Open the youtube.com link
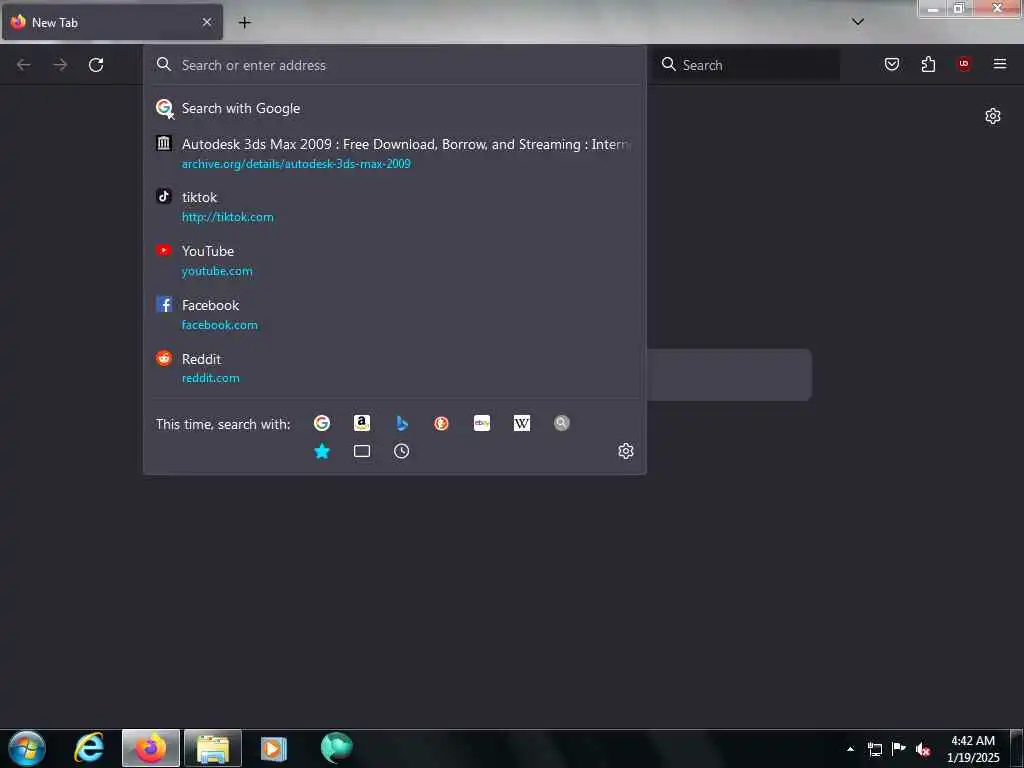Viewport: 1024px width, 768px height. point(217,271)
